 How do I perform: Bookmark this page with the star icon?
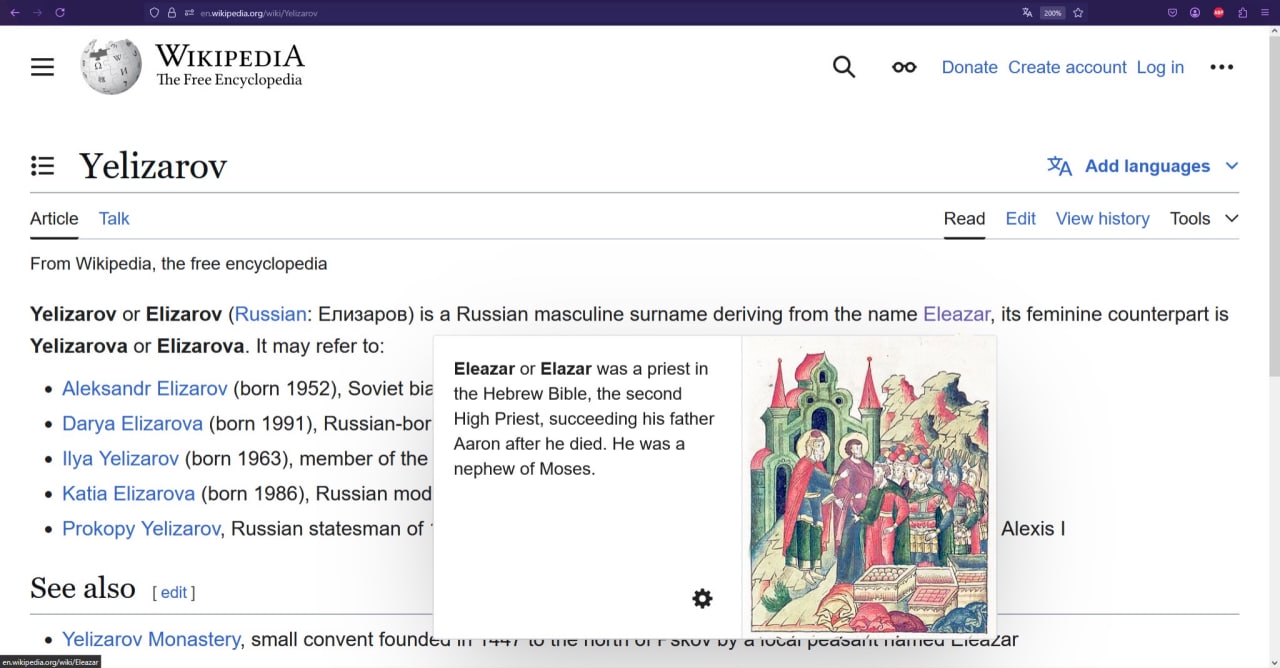coord(1078,13)
